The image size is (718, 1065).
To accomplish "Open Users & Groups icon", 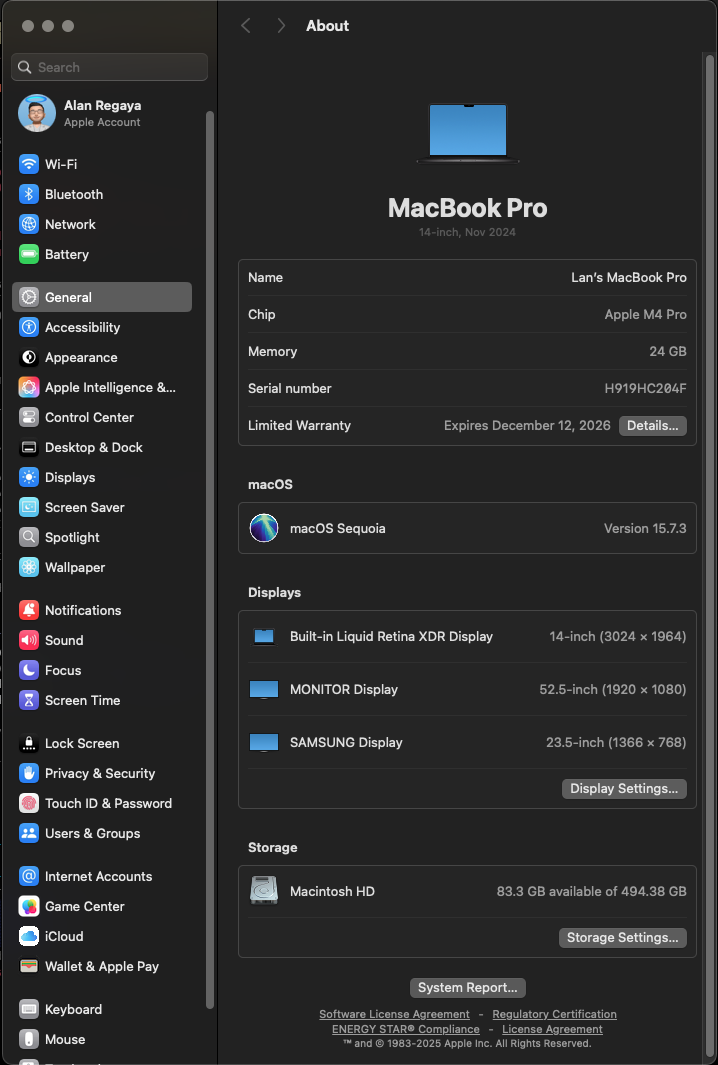I will pyautogui.click(x=29, y=833).
